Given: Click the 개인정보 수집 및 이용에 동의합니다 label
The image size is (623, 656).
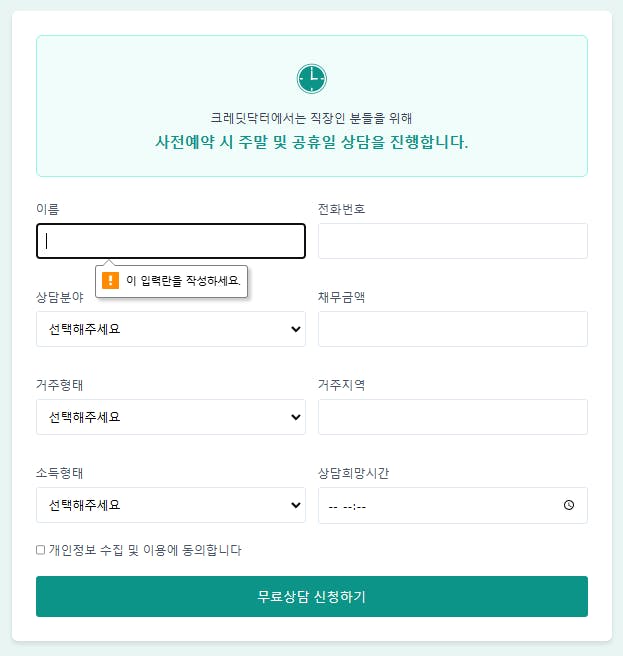Looking at the screenshot, I should tap(145, 550).
